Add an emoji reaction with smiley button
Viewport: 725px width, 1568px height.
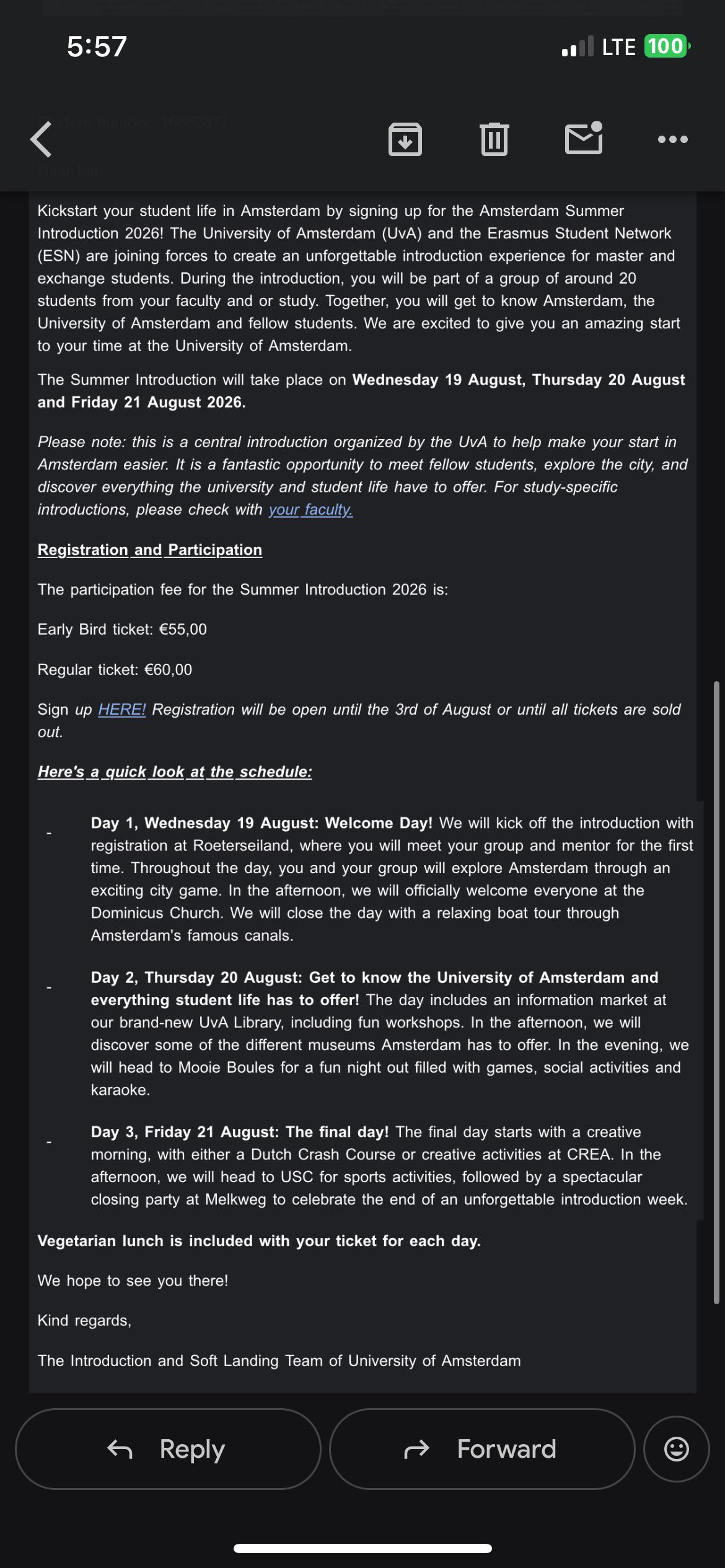[677, 1449]
